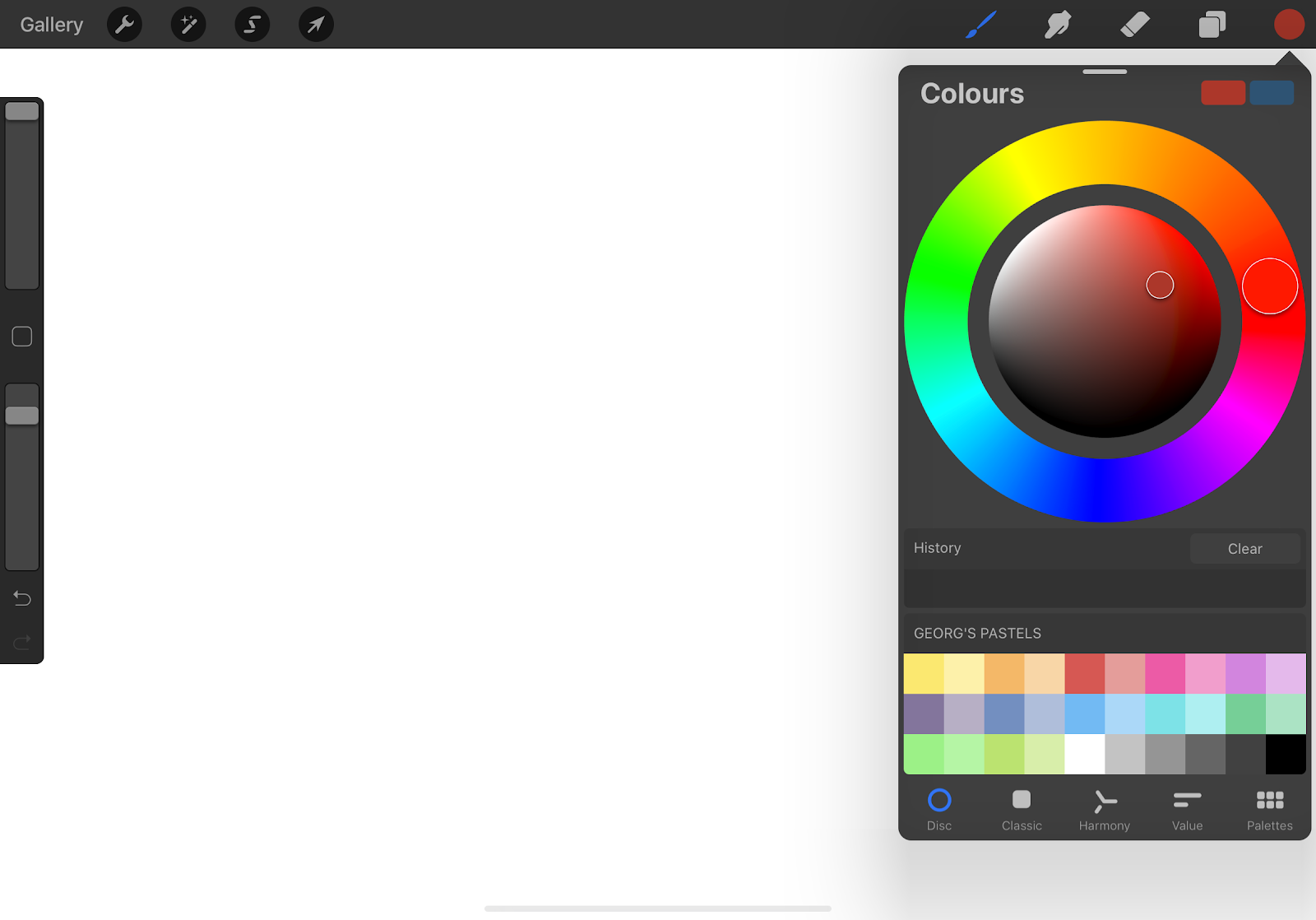Pick the light baby blue swatch
This screenshot has width=1316, height=920.
tap(1125, 714)
